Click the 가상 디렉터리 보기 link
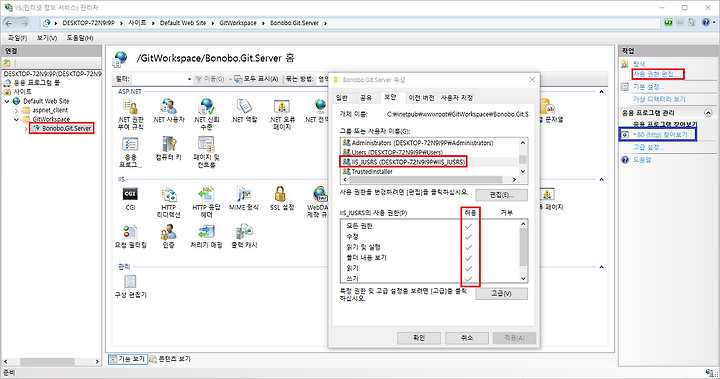 click(659, 99)
